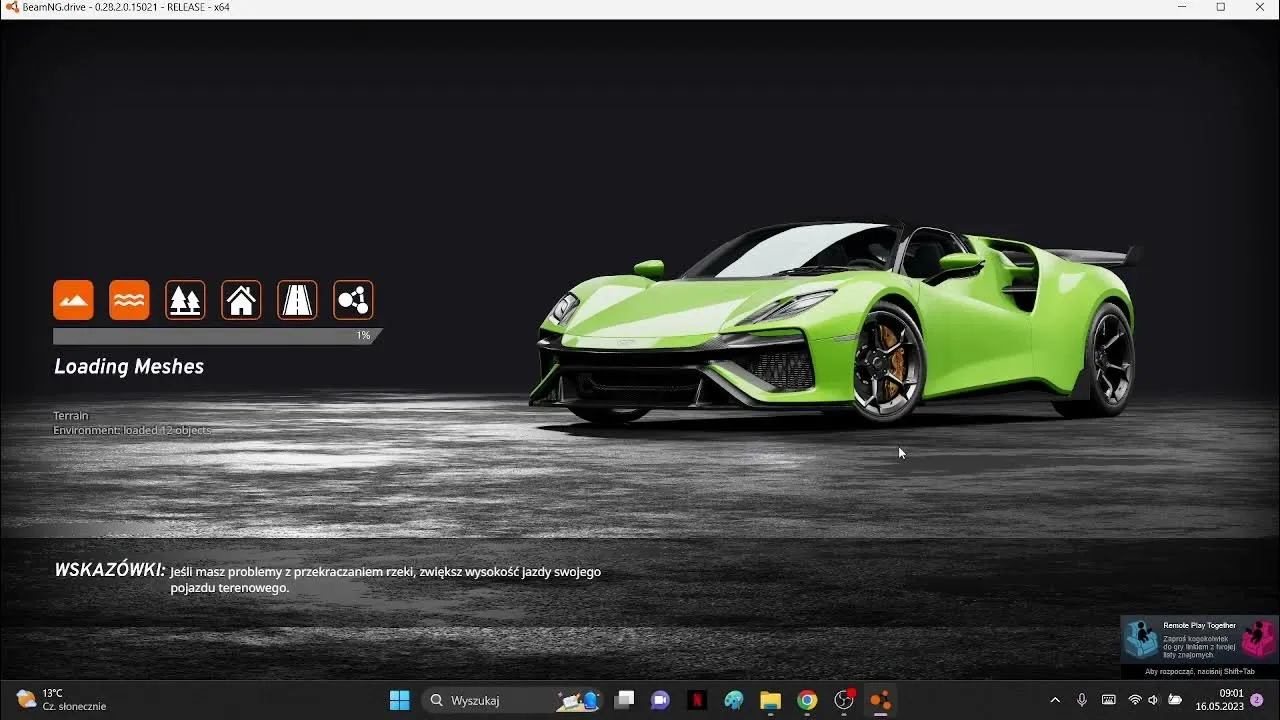Click the loading progress bar at 1%
The width and height of the screenshot is (1280, 720).
pos(215,336)
